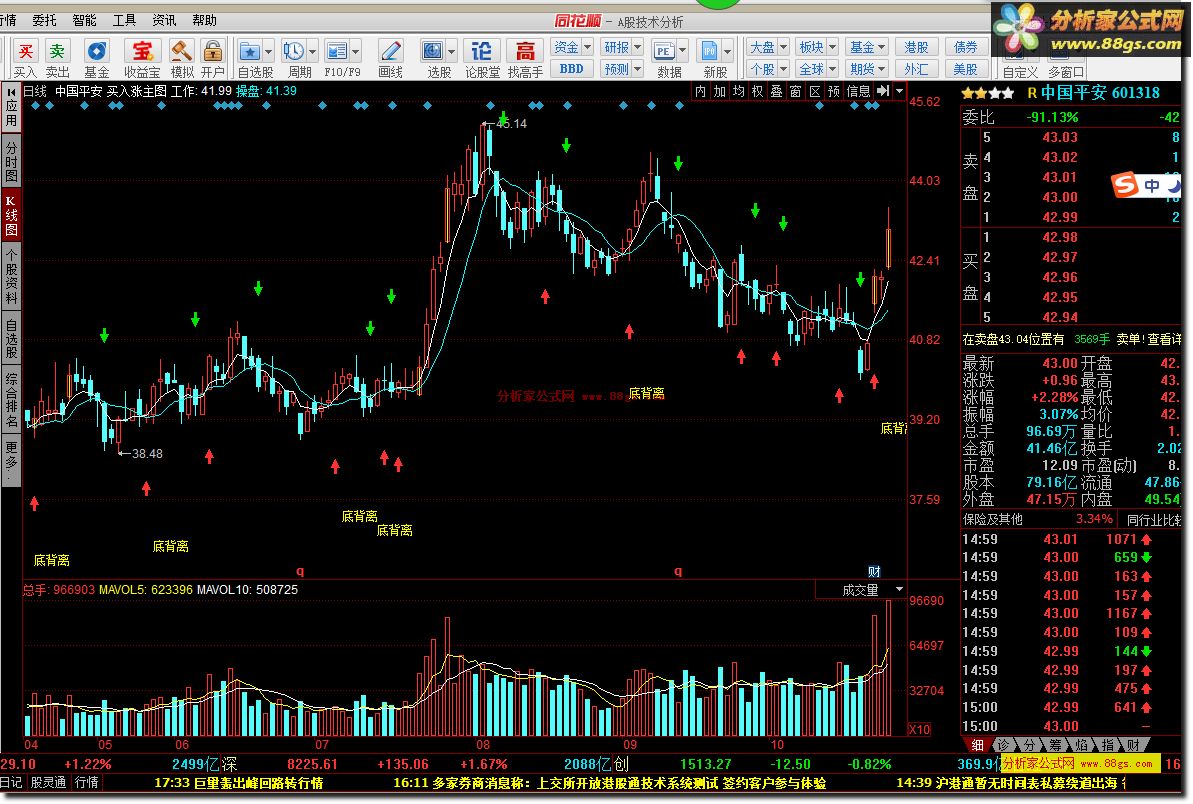
Task: Open the 工具 menu
Action: pos(124,21)
